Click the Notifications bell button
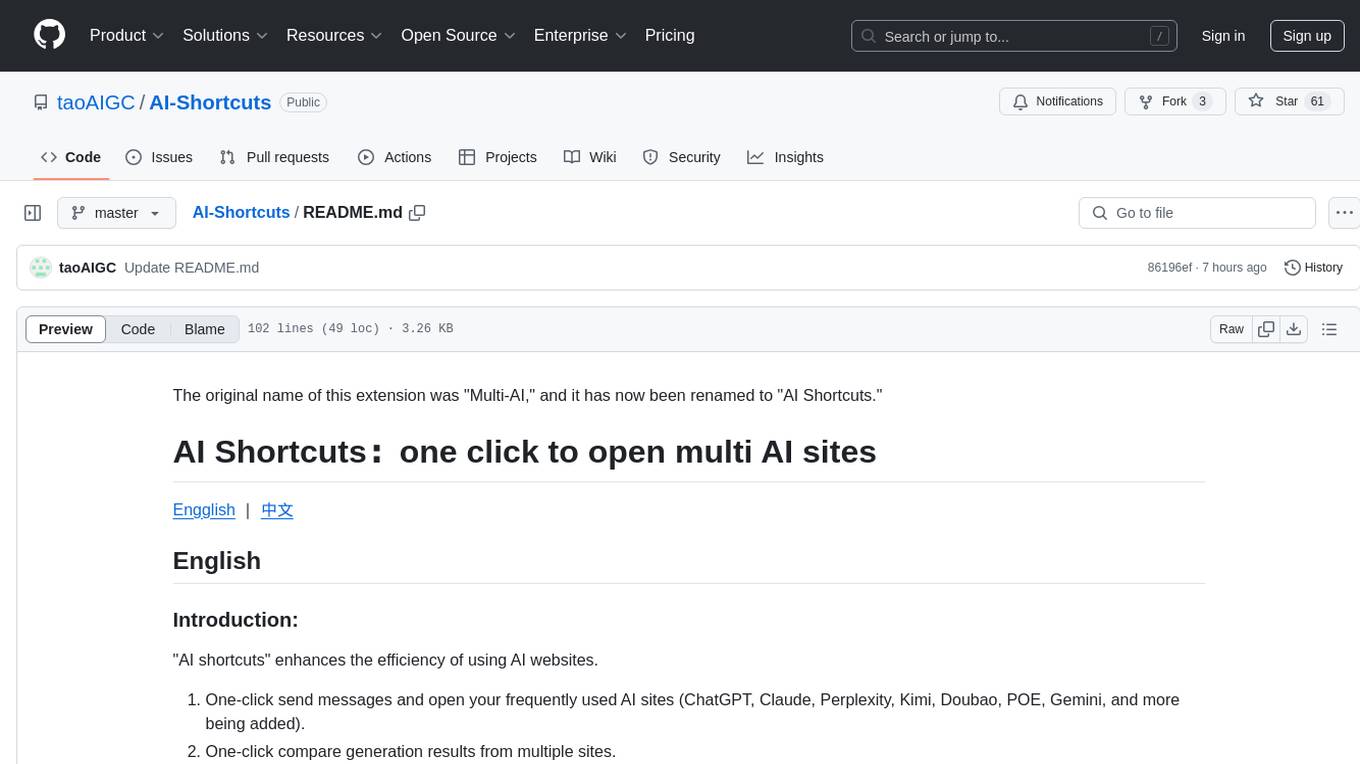Viewport: 1360px width, 764px height. (1058, 101)
